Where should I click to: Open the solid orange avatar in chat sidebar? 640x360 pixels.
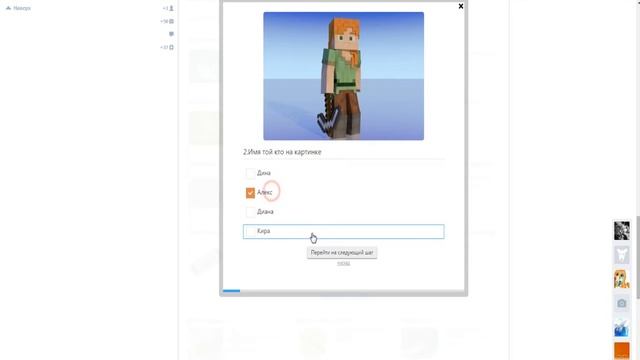[622, 351]
